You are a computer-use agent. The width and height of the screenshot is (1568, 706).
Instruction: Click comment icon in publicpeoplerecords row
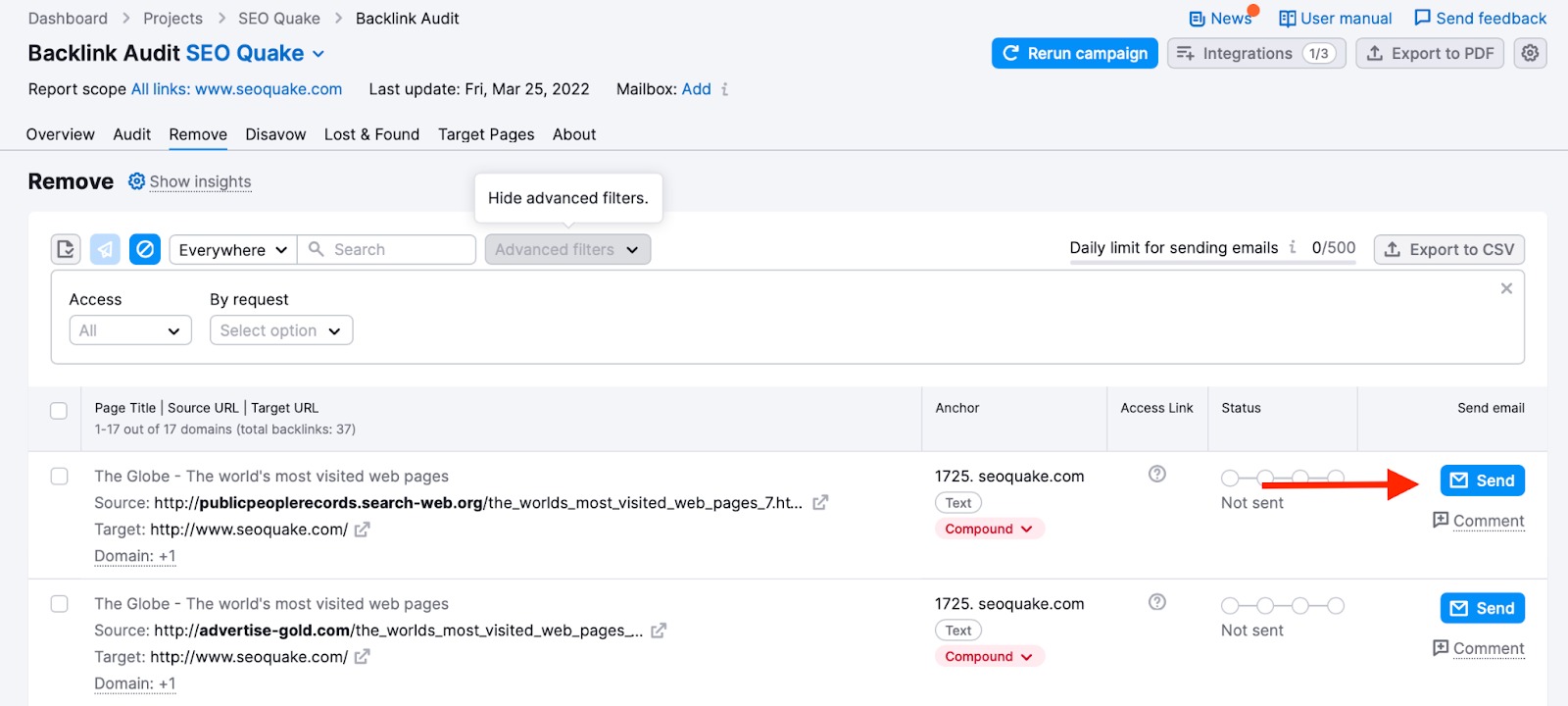point(1441,520)
